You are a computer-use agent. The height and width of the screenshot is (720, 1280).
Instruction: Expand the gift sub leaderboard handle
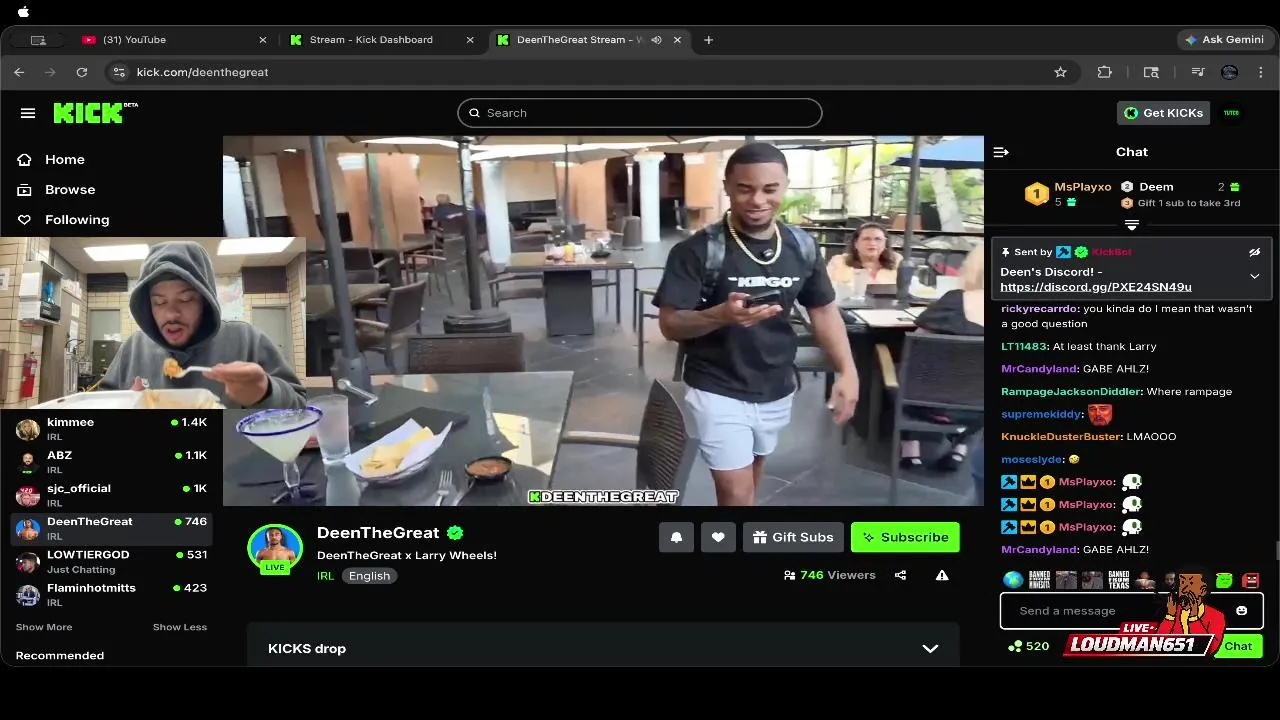click(1132, 225)
